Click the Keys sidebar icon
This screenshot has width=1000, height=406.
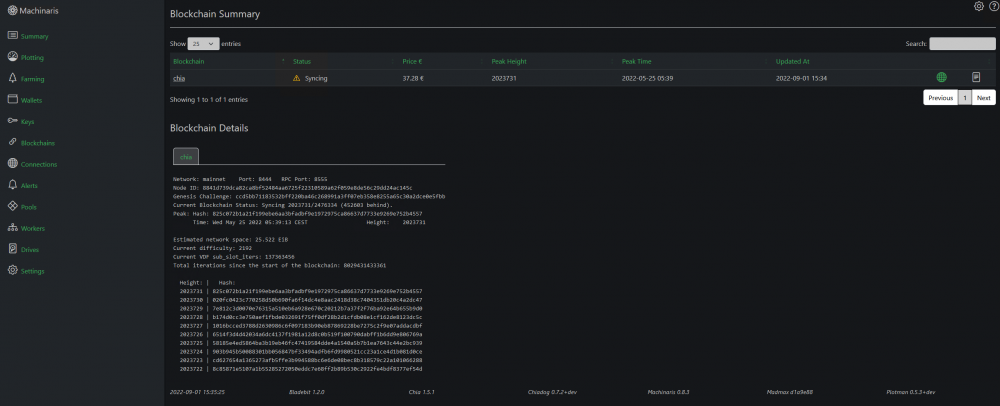click(12, 121)
